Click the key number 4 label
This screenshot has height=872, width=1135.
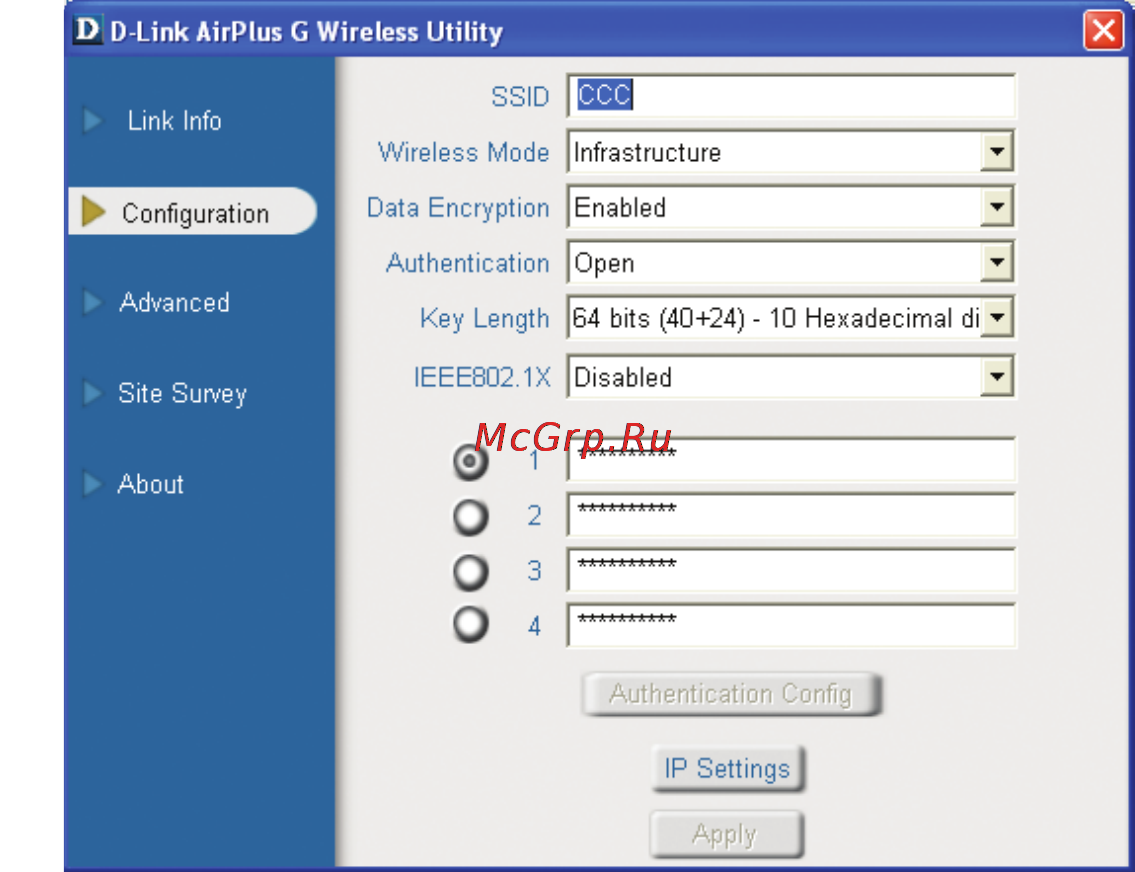(x=534, y=626)
